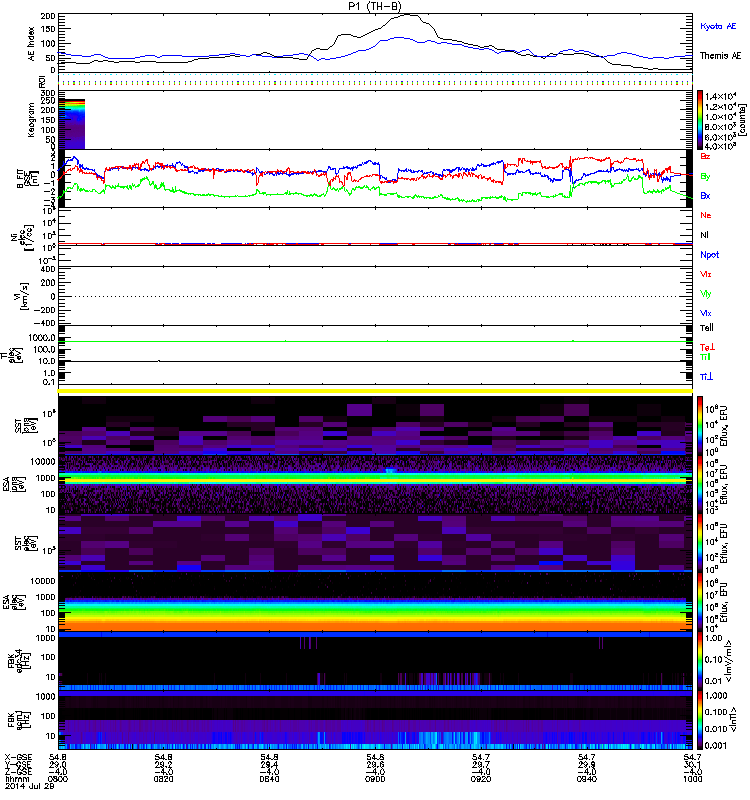This screenshot has height=800, width=750.
Task: Select the blue "Ti⊥" legend label
Action: [706, 377]
